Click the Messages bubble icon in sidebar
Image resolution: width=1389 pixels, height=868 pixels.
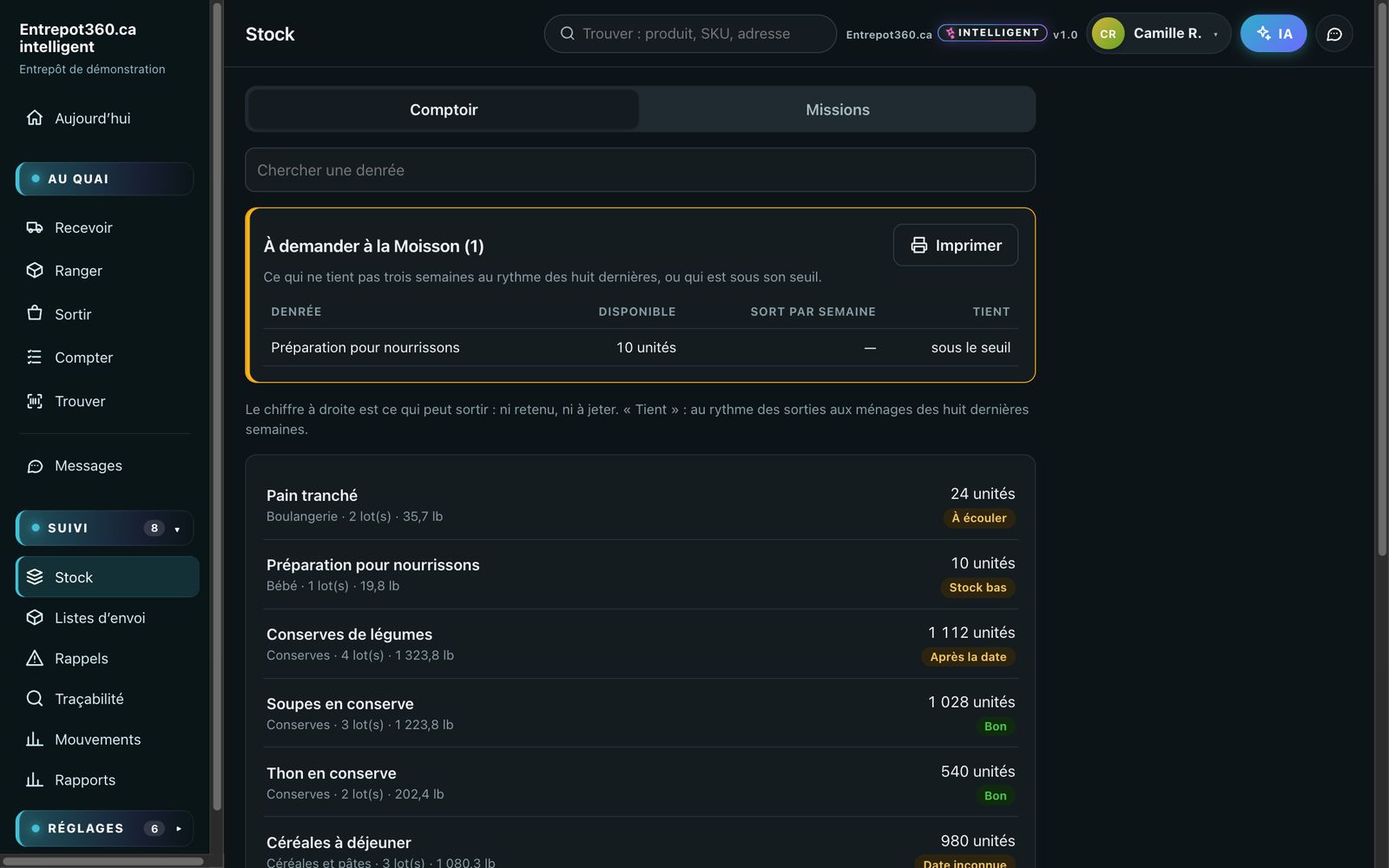click(35, 466)
